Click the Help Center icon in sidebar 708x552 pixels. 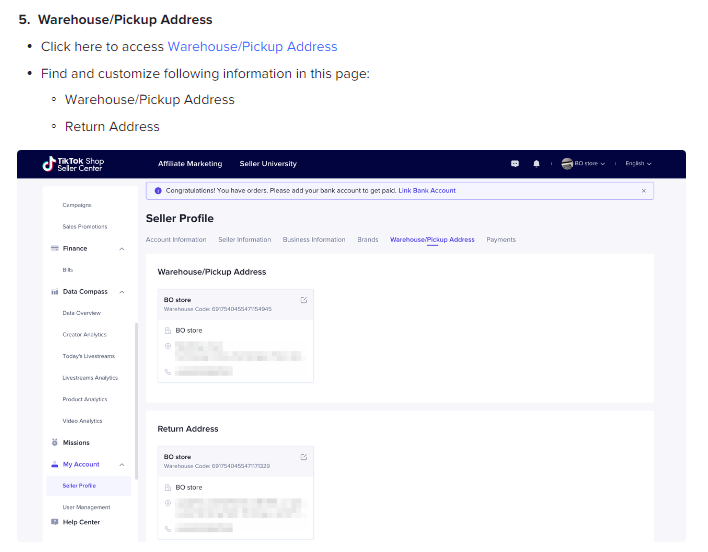tap(54, 522)
